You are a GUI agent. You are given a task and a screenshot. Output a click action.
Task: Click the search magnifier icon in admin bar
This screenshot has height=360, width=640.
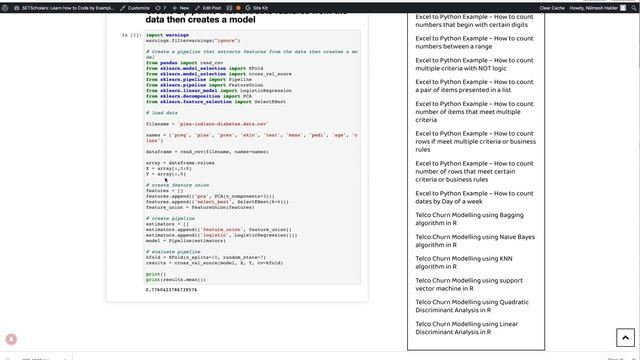tap(634, 8)
